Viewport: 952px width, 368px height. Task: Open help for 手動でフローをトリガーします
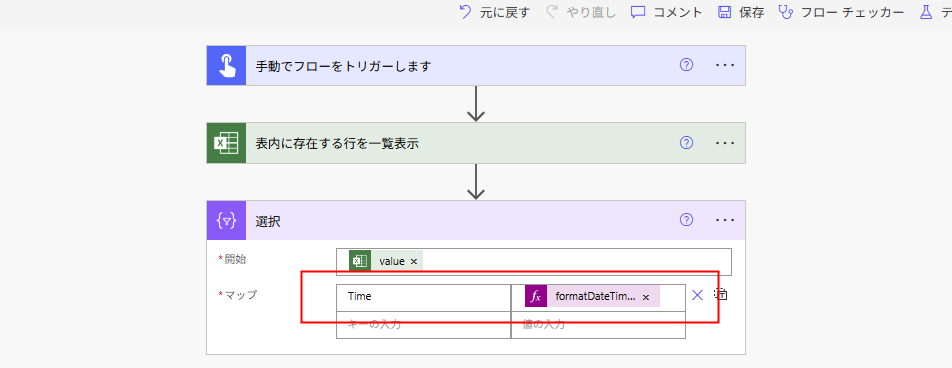tap(686, 65)
